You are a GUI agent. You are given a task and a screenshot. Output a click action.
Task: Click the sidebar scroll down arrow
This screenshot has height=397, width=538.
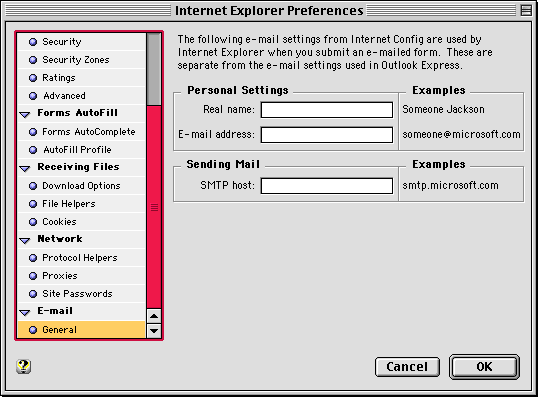(x=154, y=331)
